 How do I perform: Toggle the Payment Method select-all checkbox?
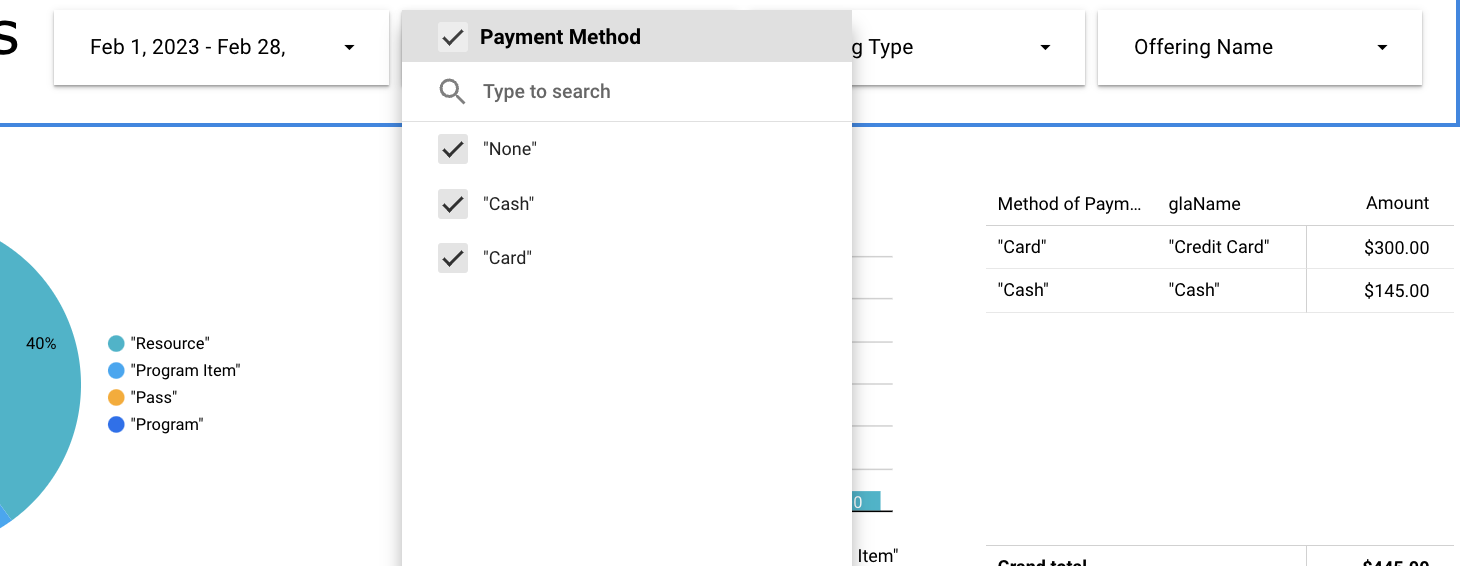453,37
